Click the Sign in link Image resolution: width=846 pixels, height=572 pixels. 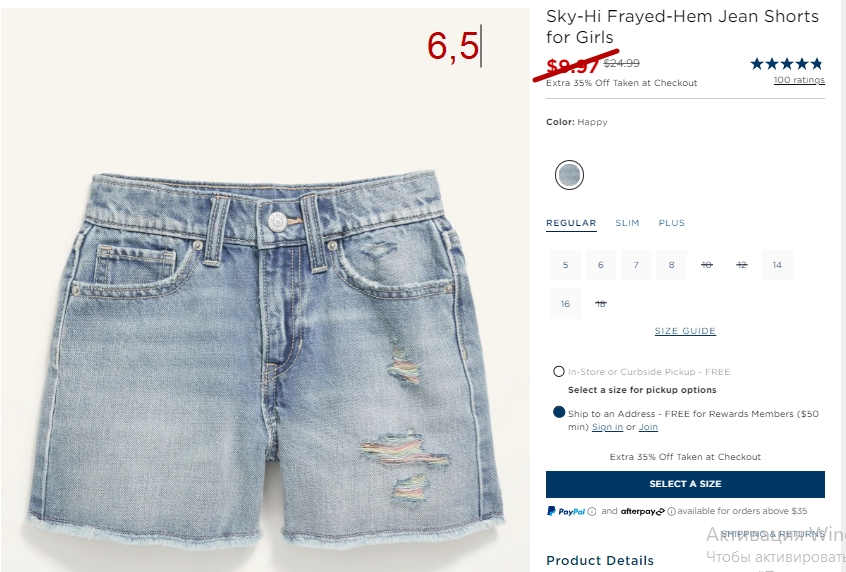point(607,427)
